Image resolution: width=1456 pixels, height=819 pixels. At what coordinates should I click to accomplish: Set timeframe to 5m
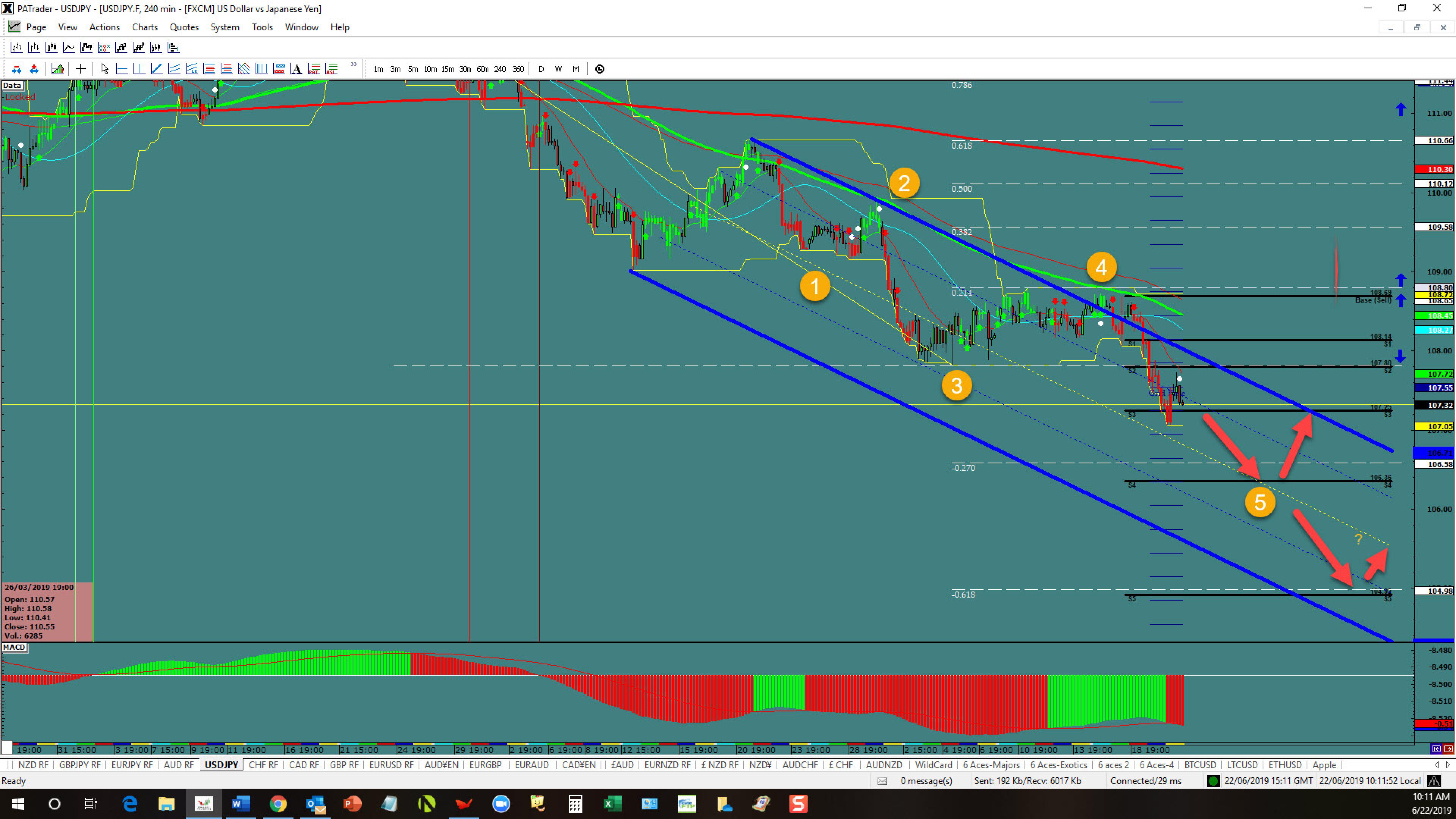click(x=413, y=69)
